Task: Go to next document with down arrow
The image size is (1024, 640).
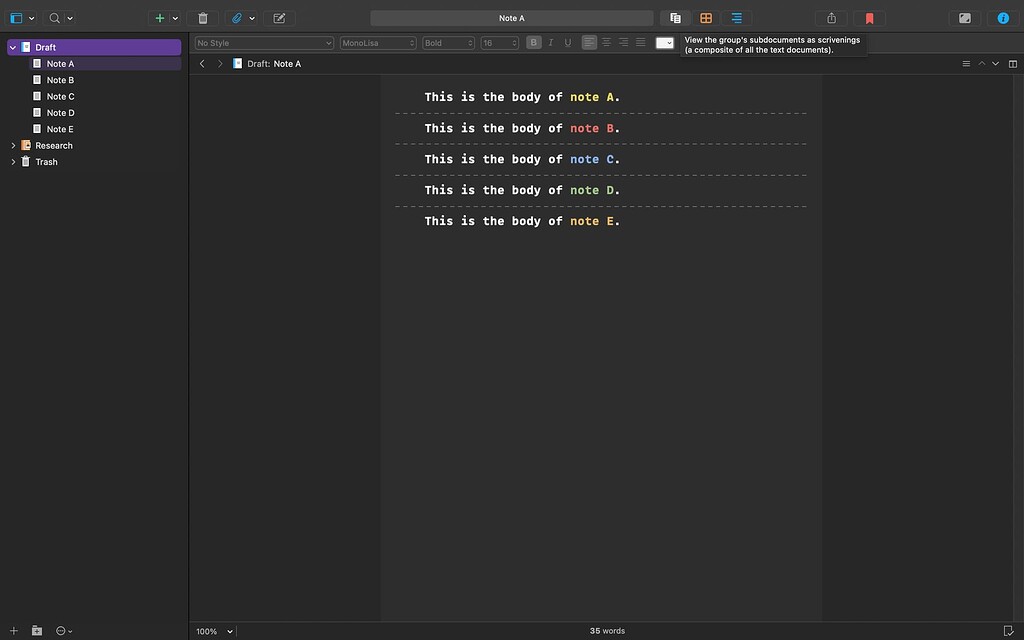Action: tap(995, 63)
